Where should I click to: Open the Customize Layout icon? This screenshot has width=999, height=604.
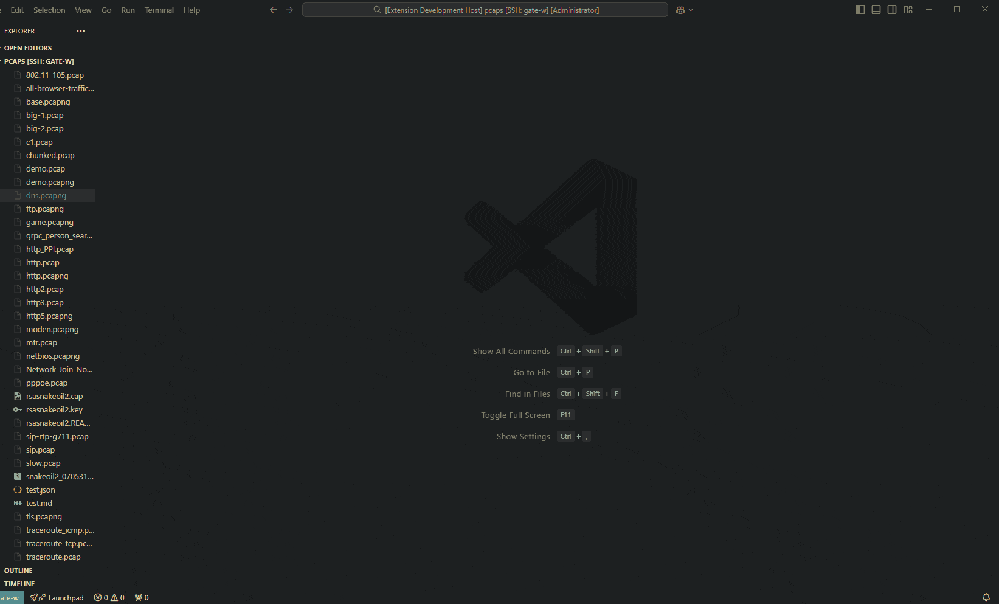(908, 10)
